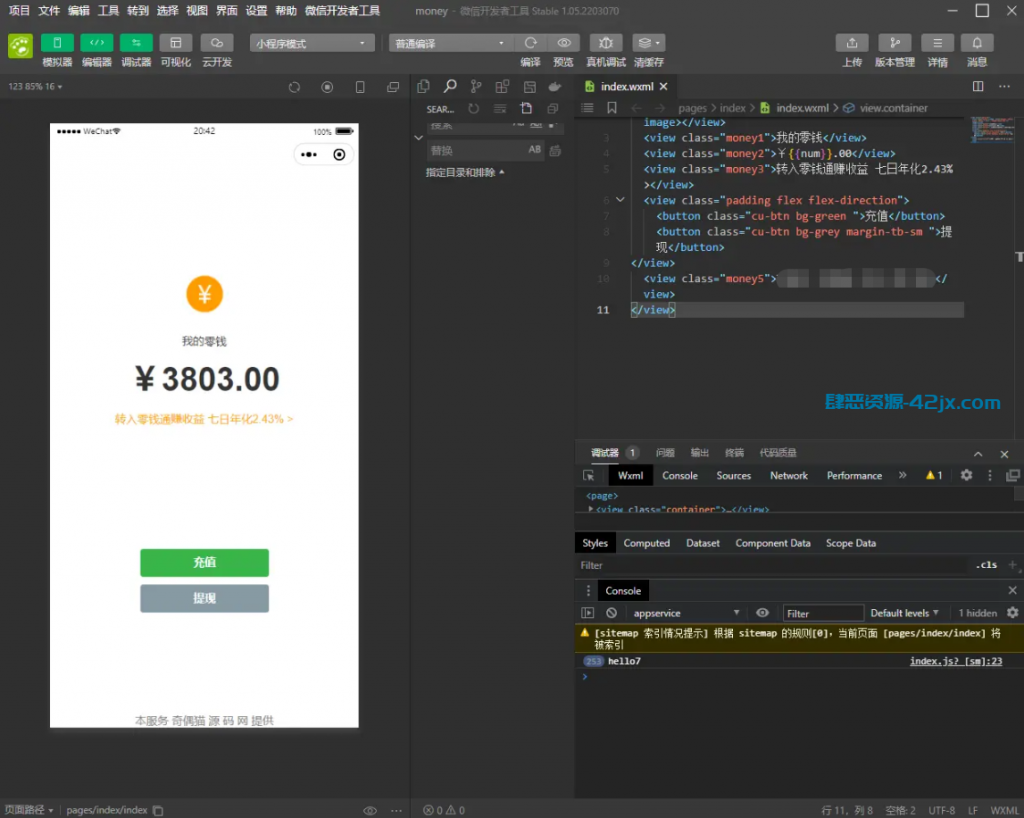
Task: Tap the 转入零钱通赚收益 link
Action: (x=204, y=419)
